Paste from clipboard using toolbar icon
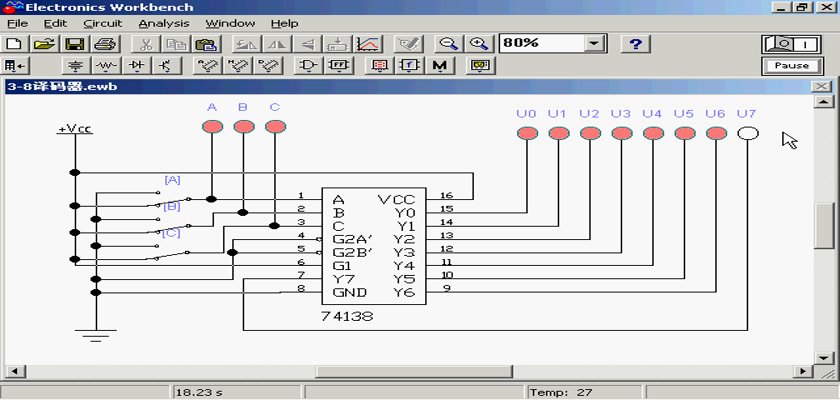This screenshot has height=400, width=840. [205, 44]
